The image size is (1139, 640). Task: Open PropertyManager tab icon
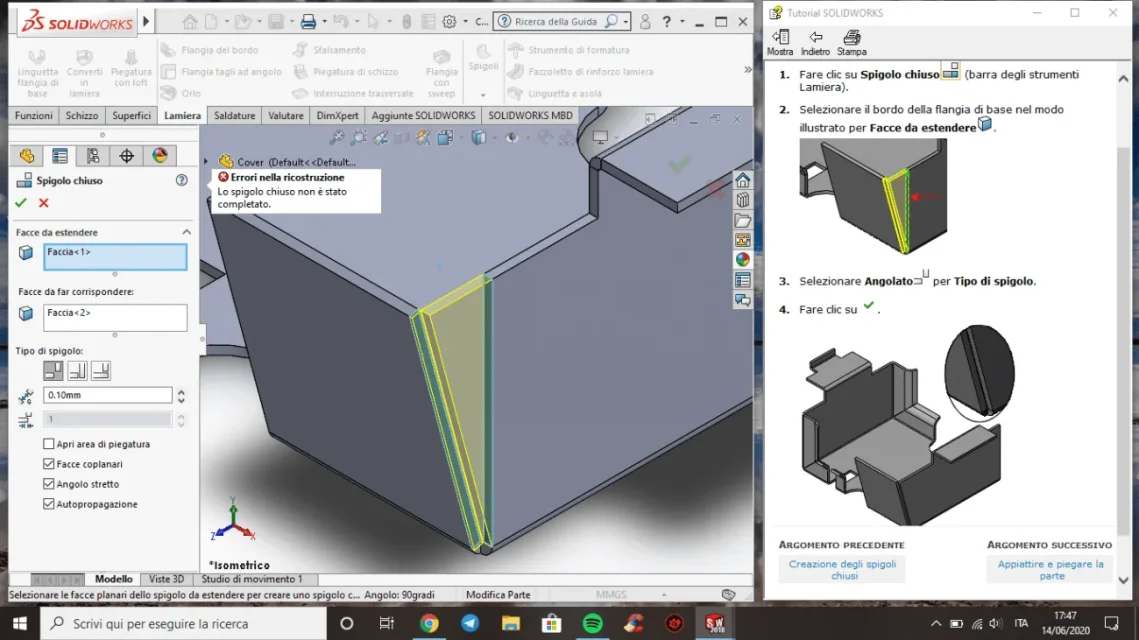(60, 155)
